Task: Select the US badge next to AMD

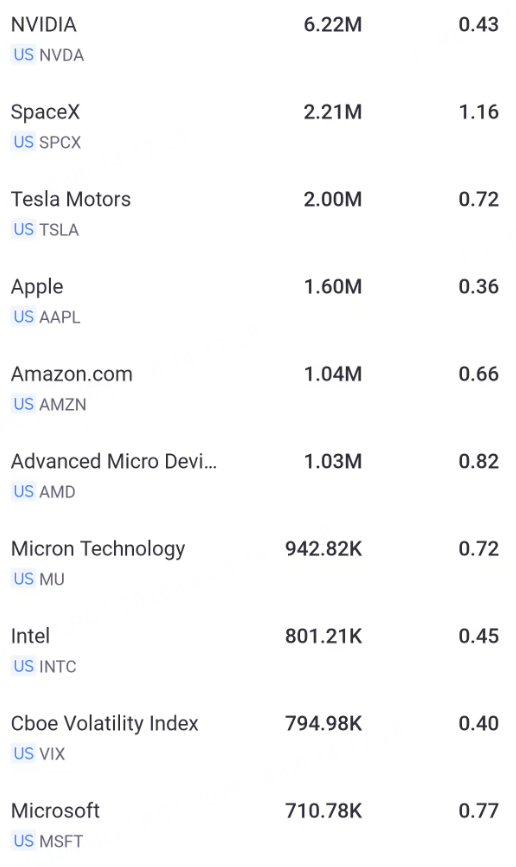Action: [24, 492]
